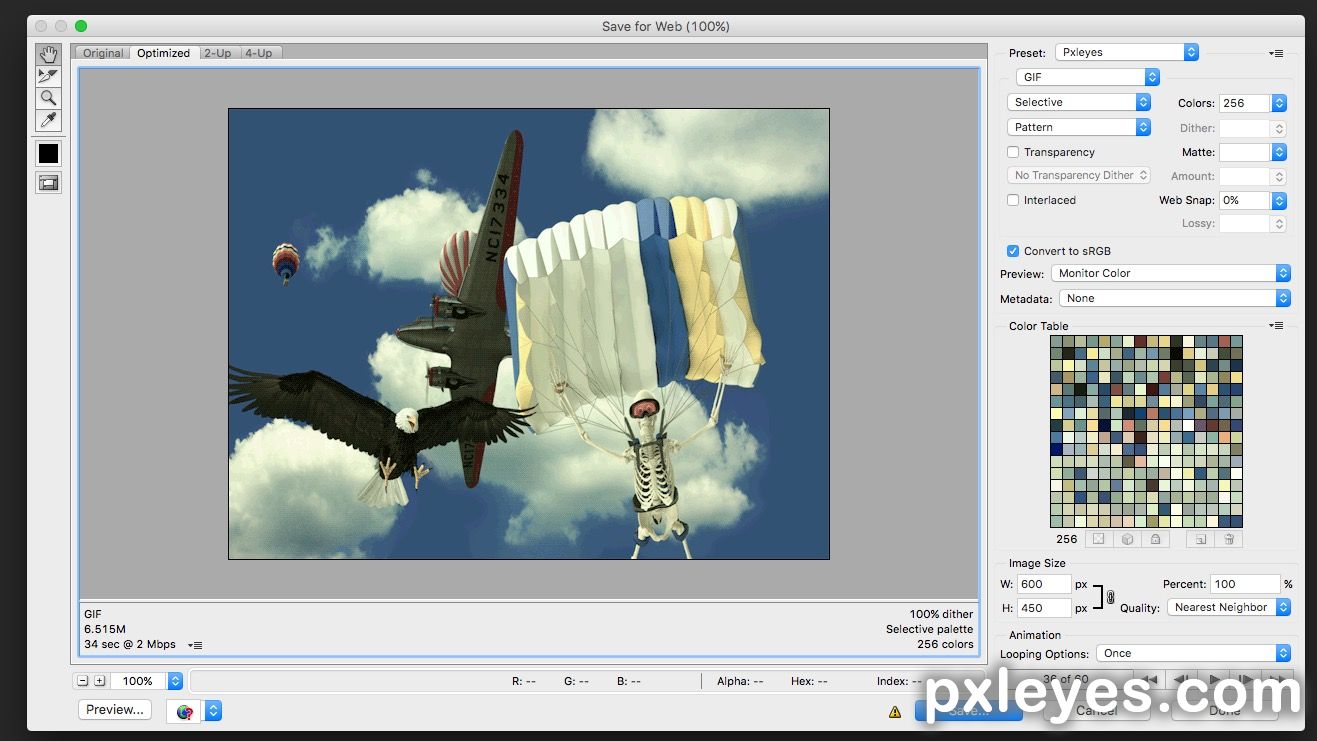Open the Web Snap dropdown arrow
Image resolution: width=1317 pixels, height=741 pixels.
point(1279,200)
